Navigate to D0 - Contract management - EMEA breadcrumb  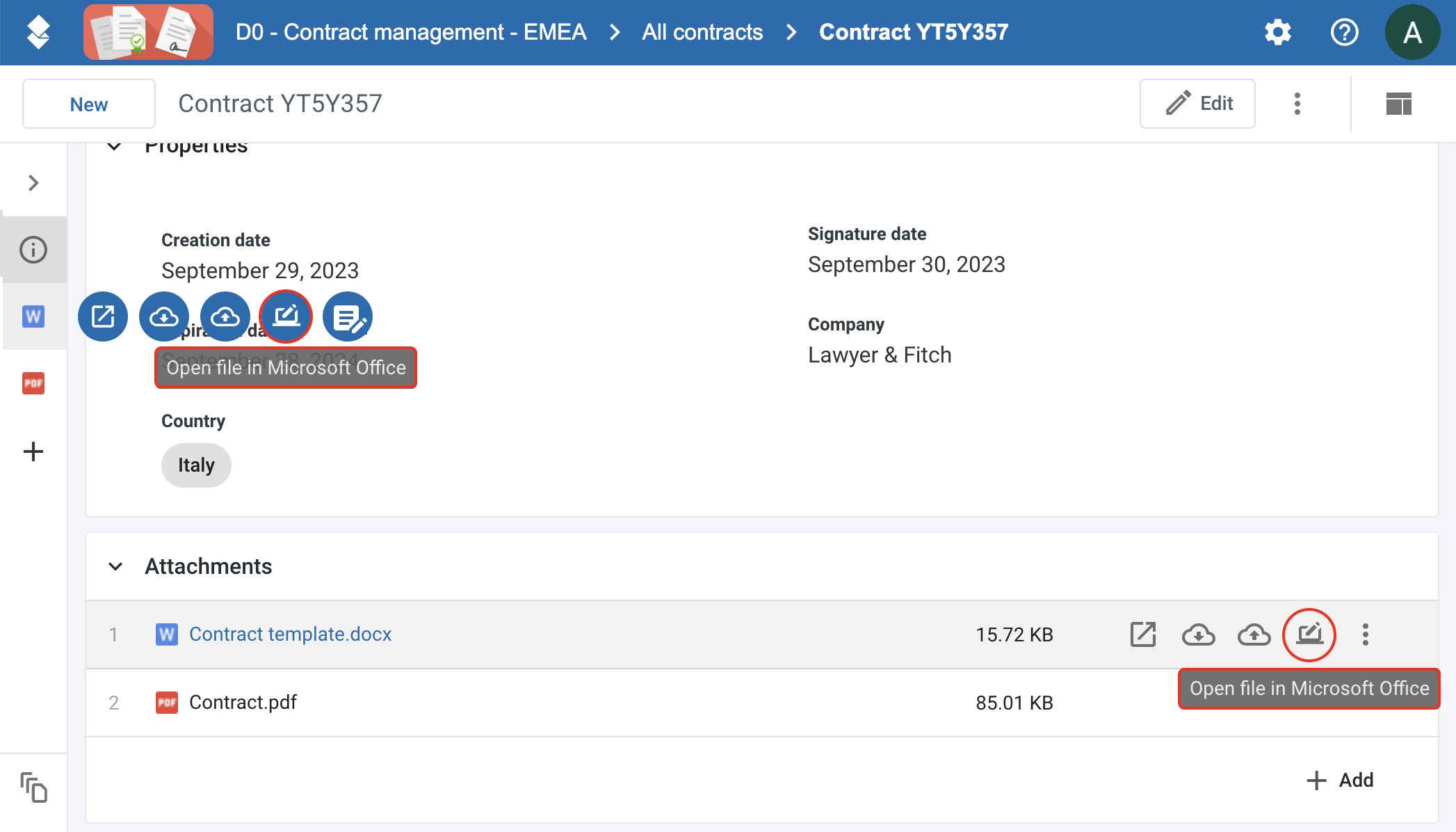pyautogui.click(x=411, y=32)
